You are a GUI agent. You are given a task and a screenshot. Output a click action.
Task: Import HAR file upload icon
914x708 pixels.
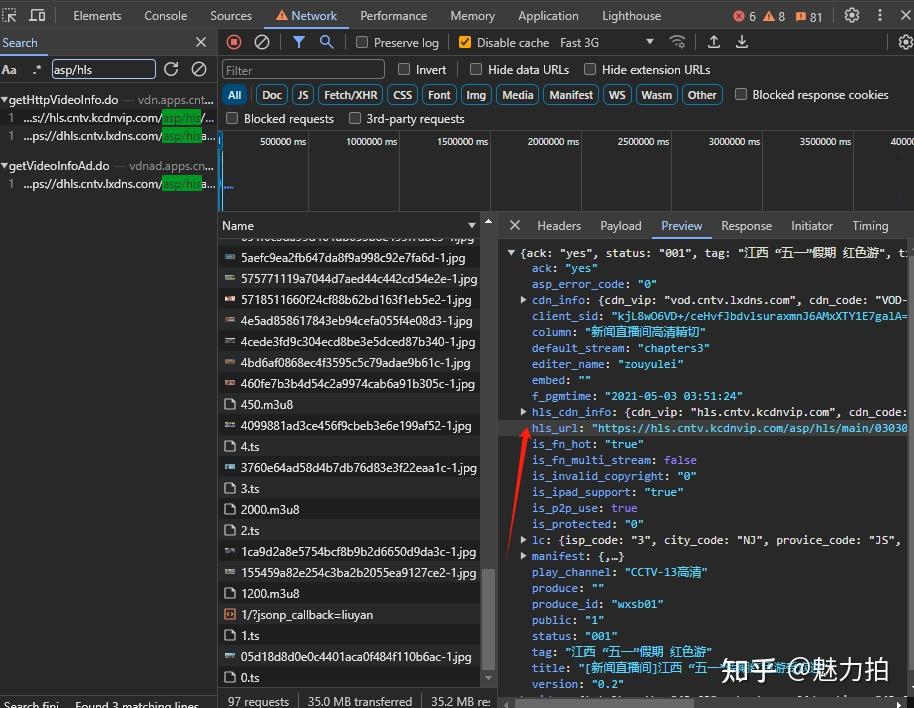713,42
